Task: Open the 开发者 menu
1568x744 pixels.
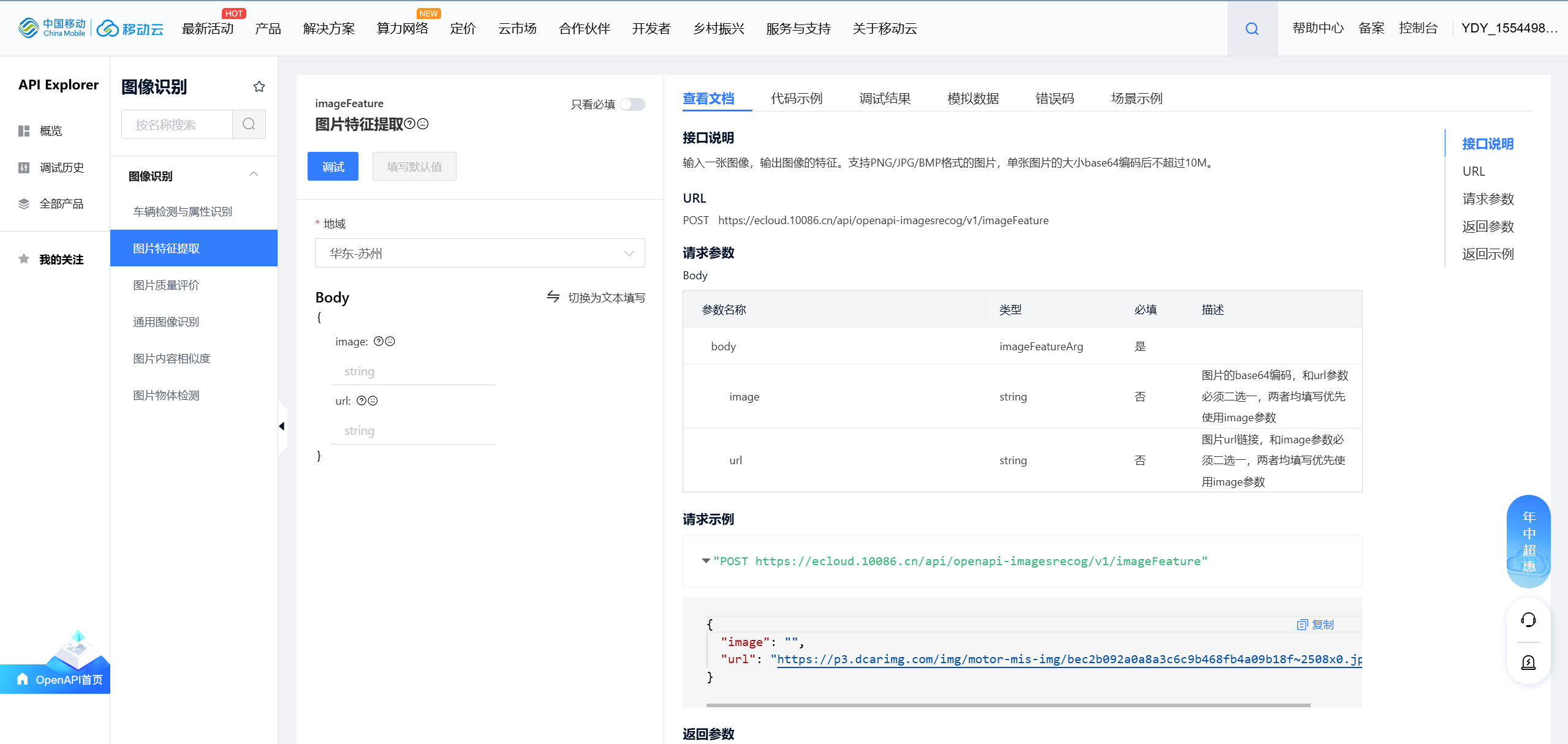Action: 651,29
